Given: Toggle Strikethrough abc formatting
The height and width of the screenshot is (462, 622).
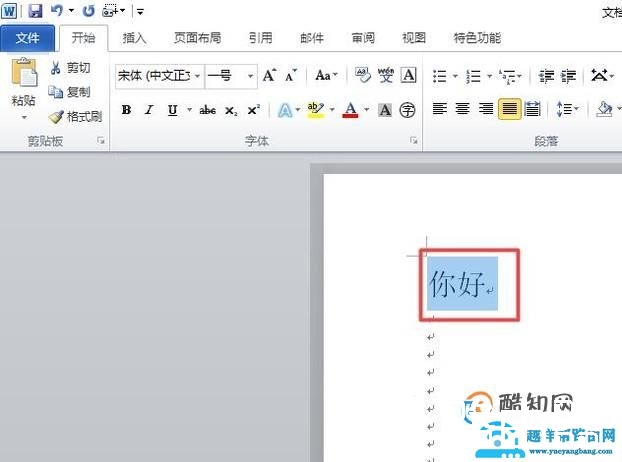Looking at the screenshot, I should coord(207,110).
